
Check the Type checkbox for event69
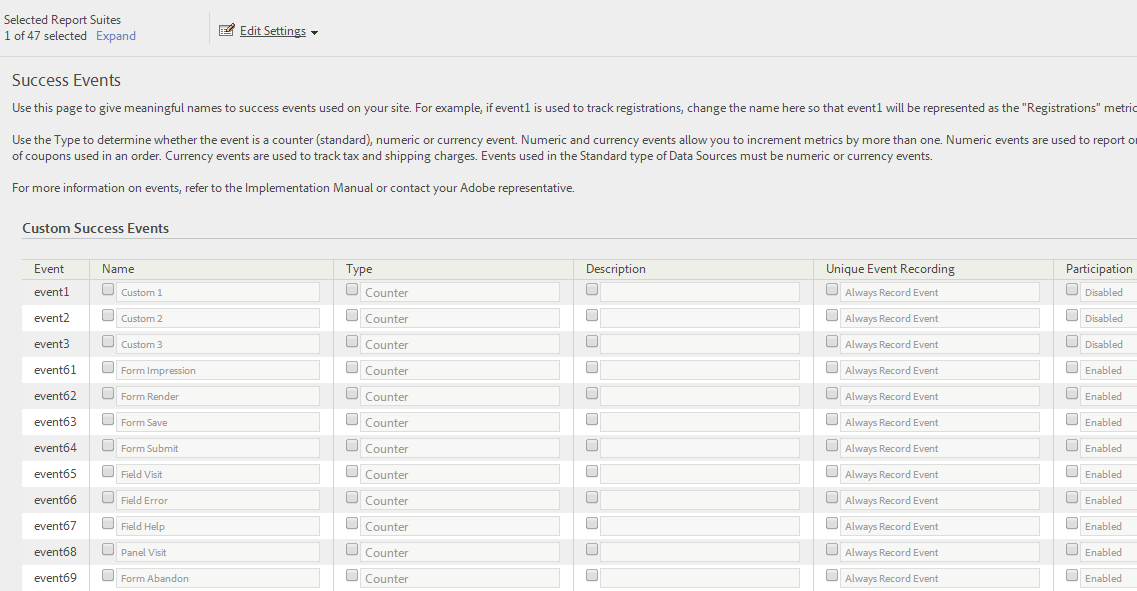[x=352, y=574]
